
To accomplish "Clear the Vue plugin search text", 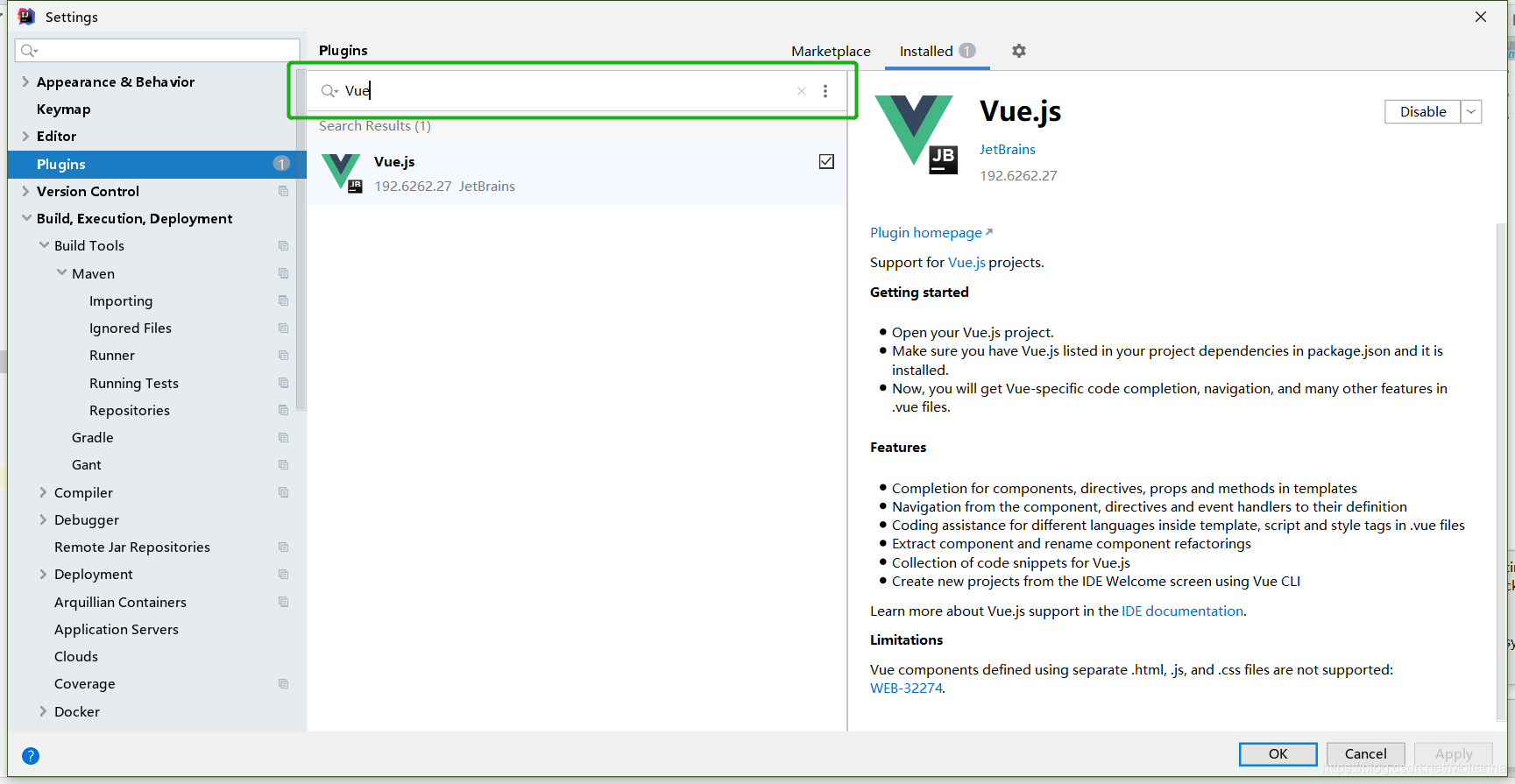I will 801,91.
